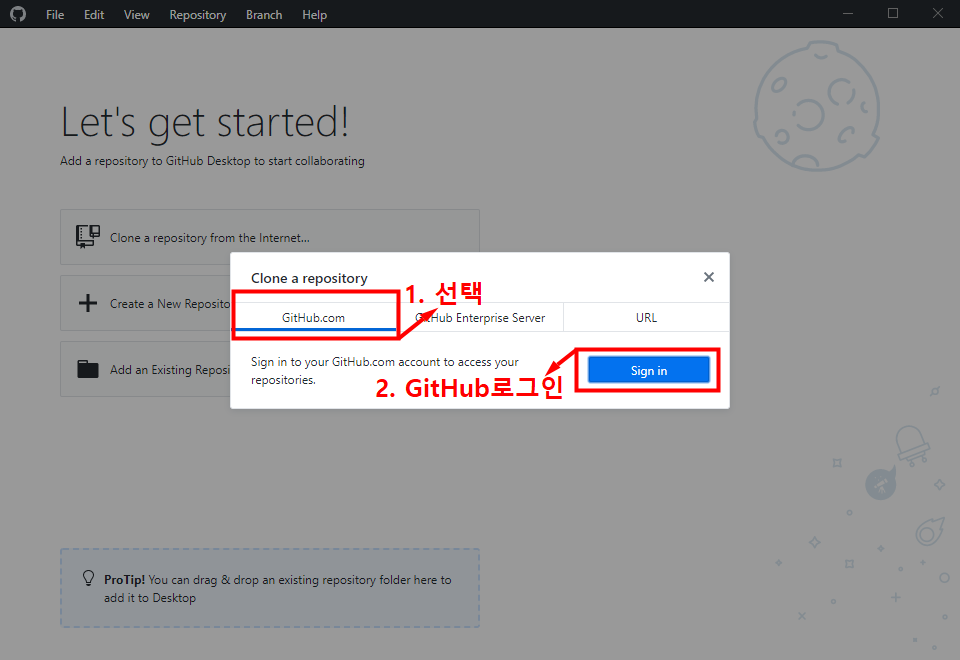This screenshot has height=660, width=960.
Task: Select the GitHub.com tab
Action: [x=315, y=317]
